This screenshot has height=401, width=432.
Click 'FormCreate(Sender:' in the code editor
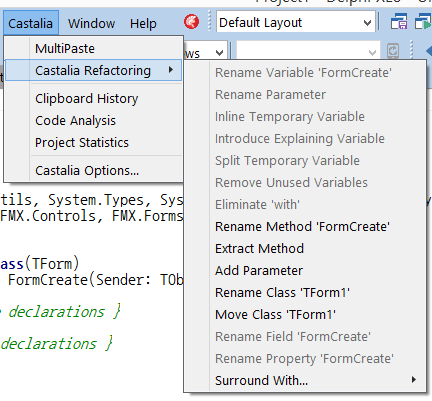79,280
